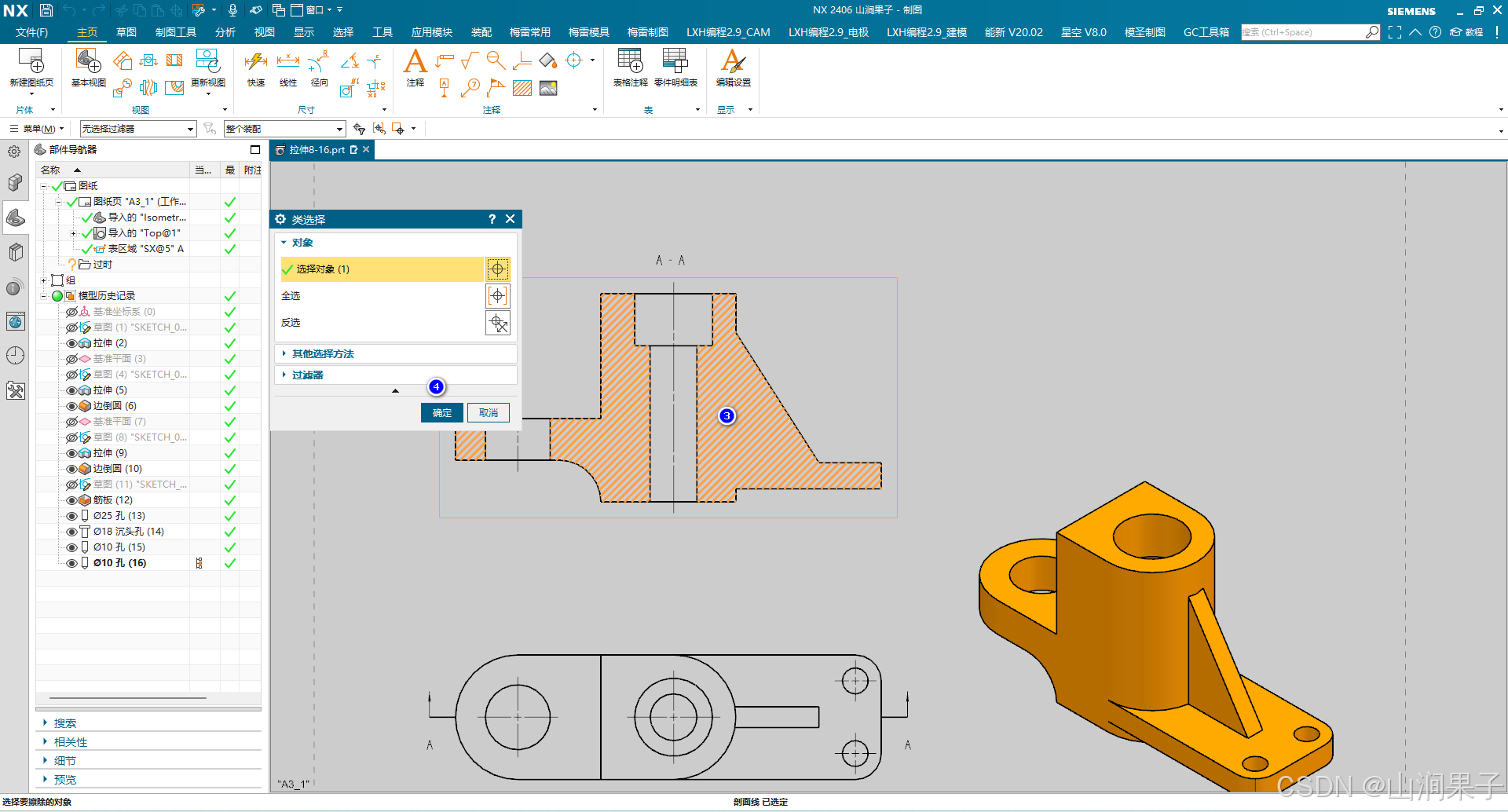The image size is (1508, 812).
Task: Click the 全选 select-all icon in dialog
Action: click(x=497, y=296)
